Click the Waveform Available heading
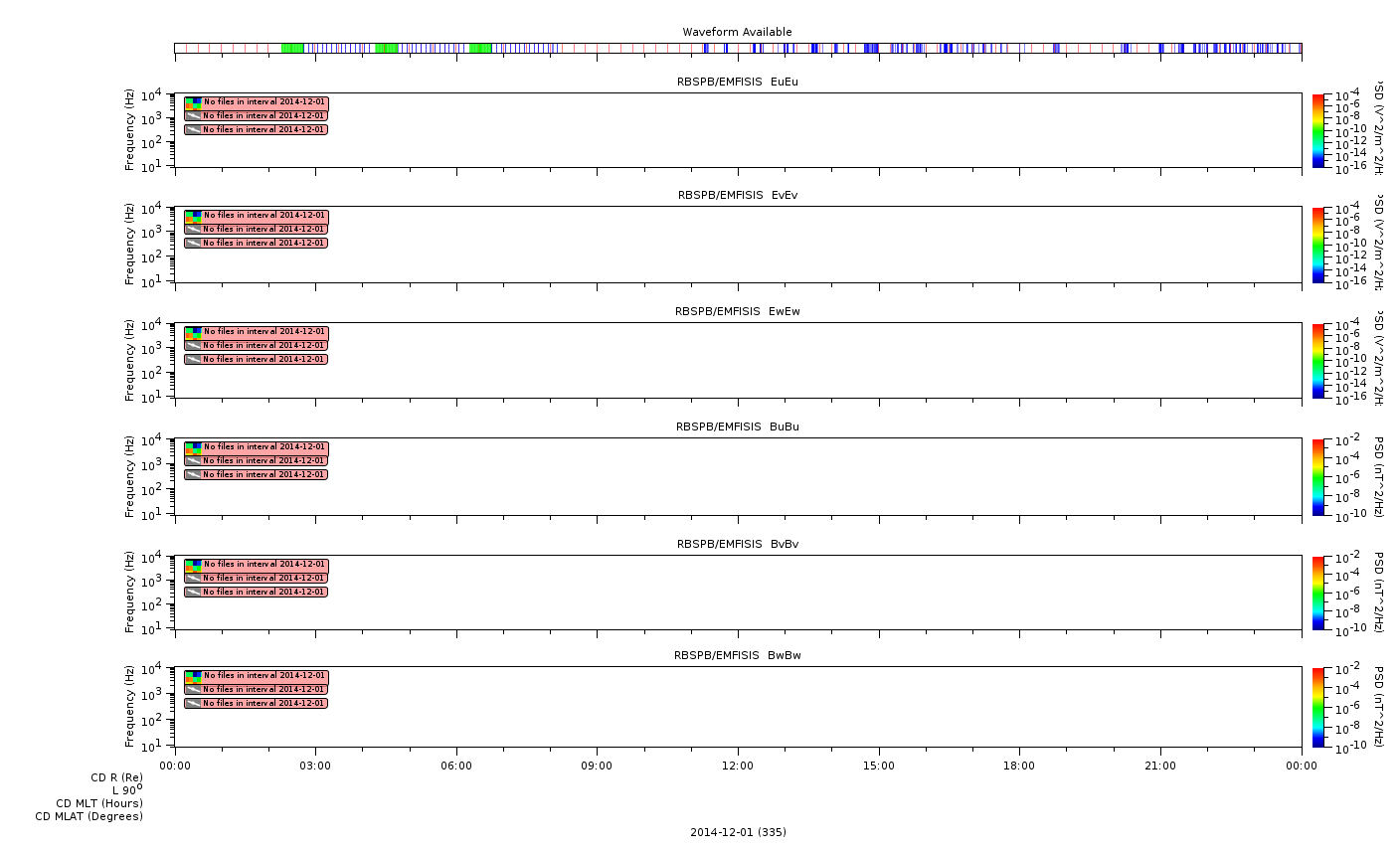The height and width of the screenshot is (854, 1400). coord(737,32)
